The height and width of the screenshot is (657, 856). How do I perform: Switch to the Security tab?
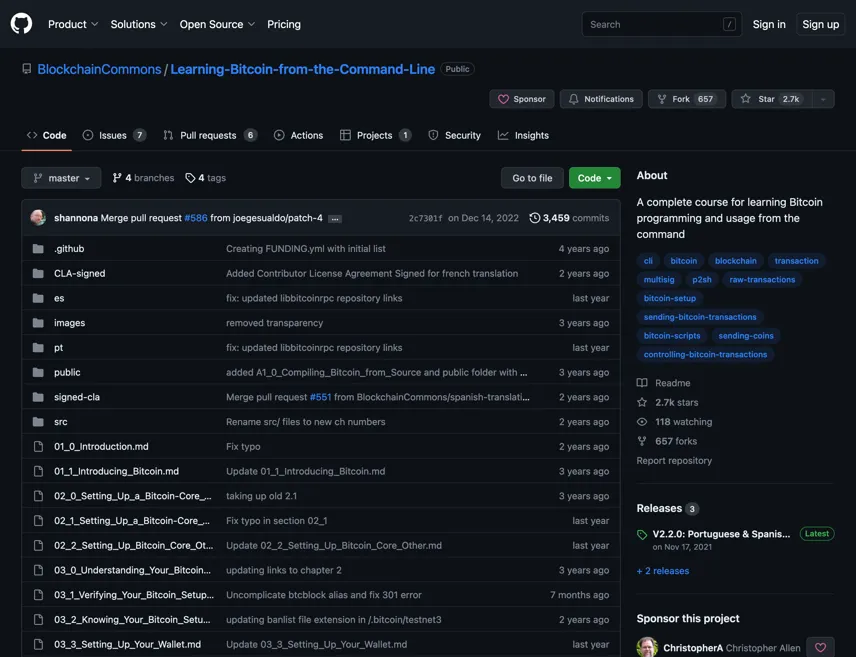click(x=454, y=135)
